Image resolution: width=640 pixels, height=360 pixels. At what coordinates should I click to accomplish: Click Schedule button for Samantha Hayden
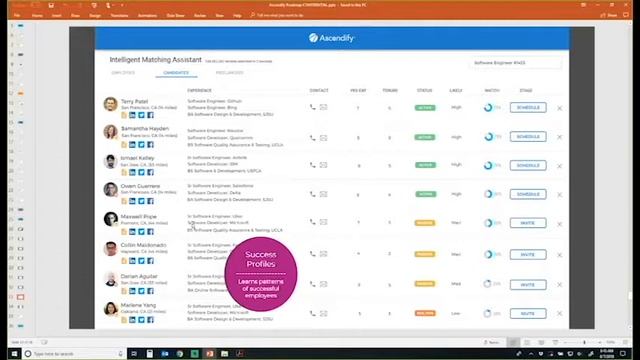click(x=528, y=136)
